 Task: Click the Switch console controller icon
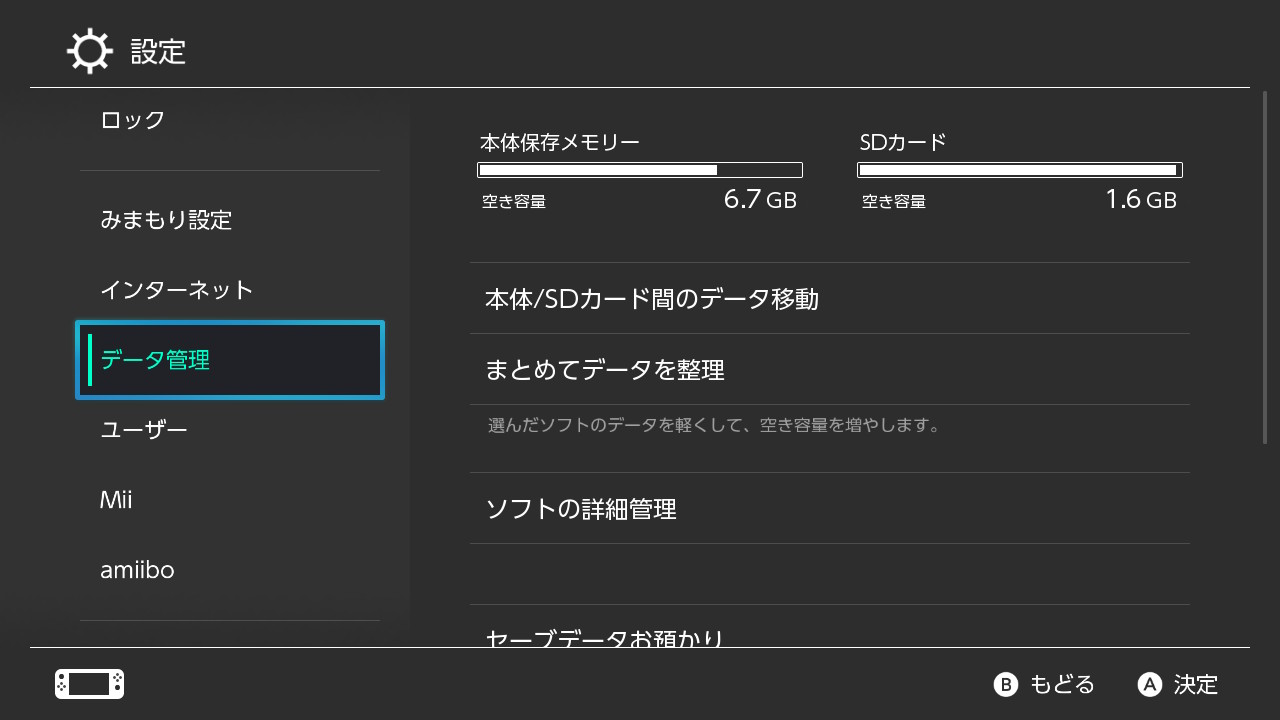(x=89, y=684)
